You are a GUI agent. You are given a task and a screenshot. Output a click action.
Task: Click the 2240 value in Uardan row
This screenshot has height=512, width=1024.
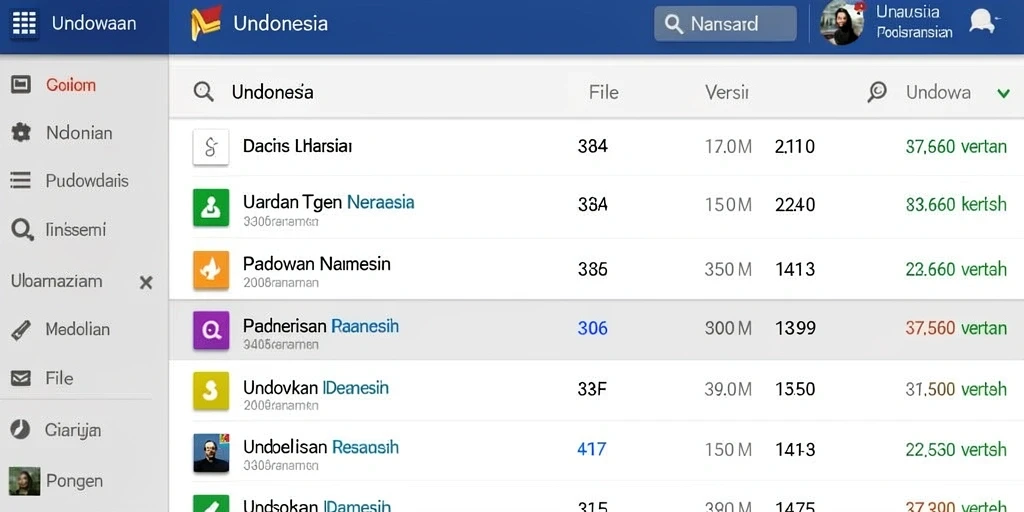pos(795,204)
